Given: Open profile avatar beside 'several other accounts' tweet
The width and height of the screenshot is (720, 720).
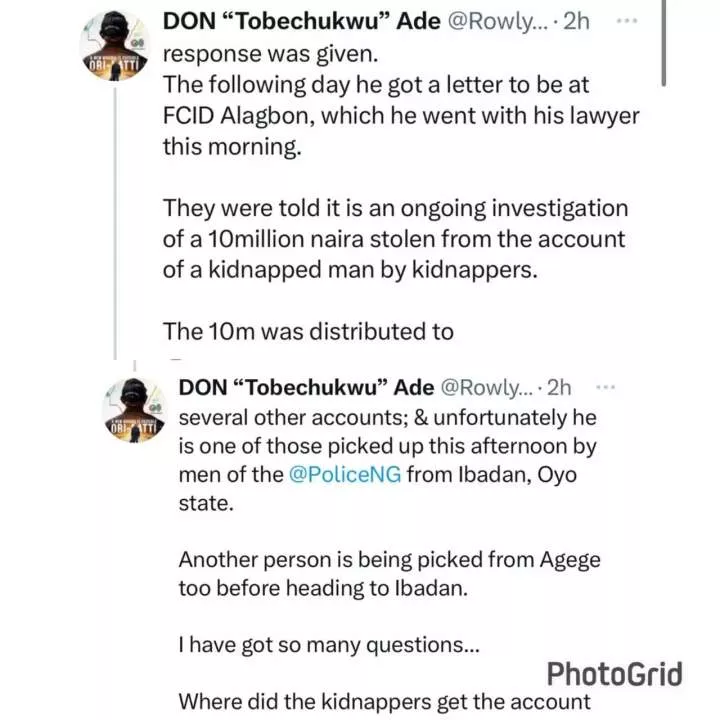Looking at the screenshot, I should [134, 410].
